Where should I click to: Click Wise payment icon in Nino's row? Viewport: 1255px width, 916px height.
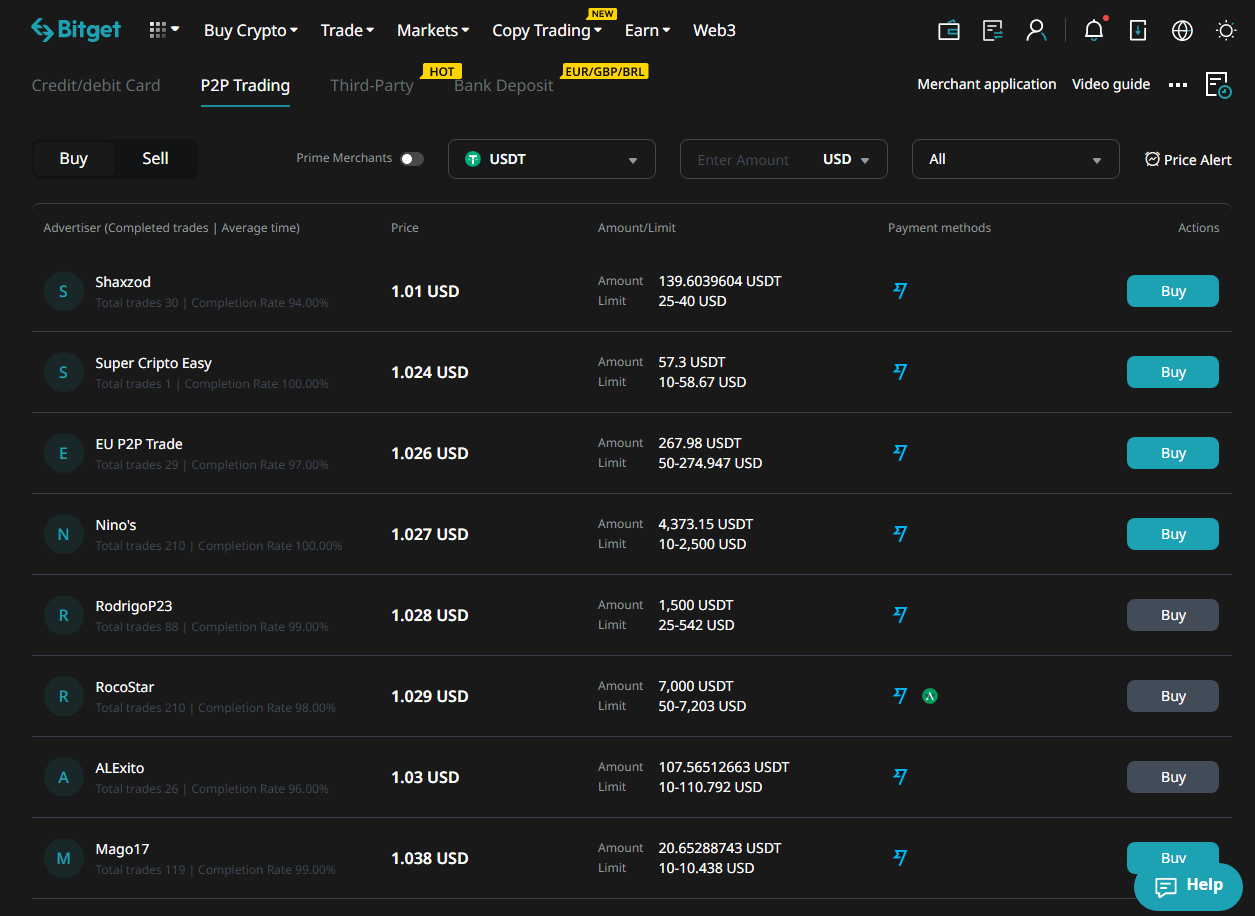coord(900,534)
